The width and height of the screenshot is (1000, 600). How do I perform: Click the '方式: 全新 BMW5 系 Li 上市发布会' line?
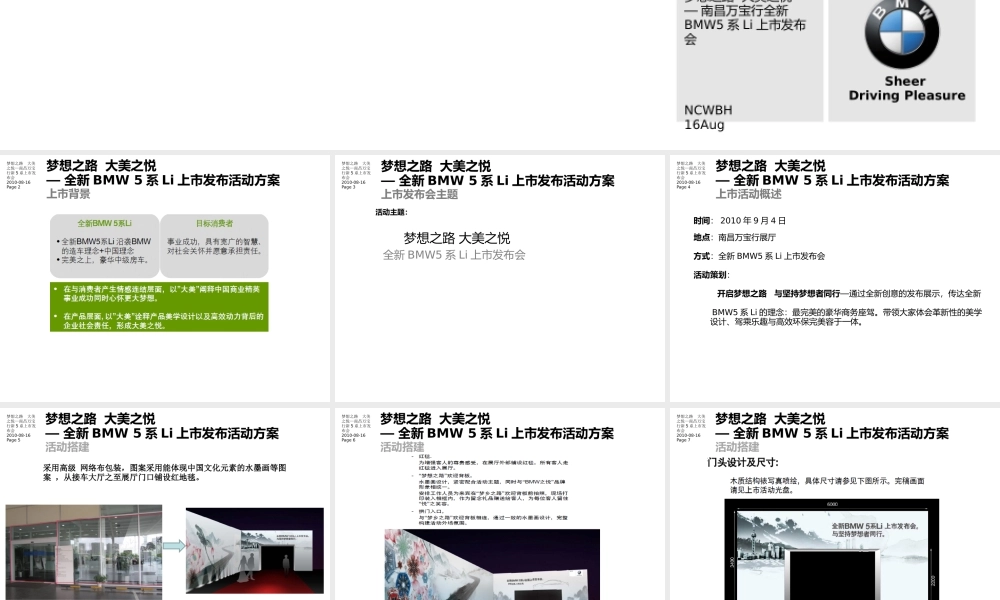pos(759,256)
